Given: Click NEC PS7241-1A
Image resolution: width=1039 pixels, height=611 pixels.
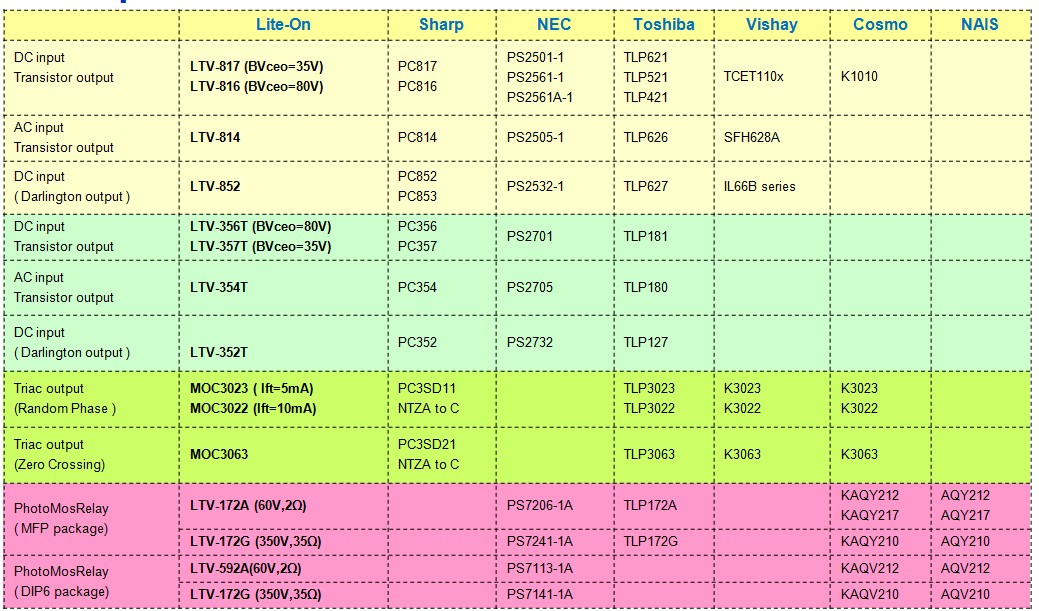Looking at the screenshot, I should click(x=539, y=541).
